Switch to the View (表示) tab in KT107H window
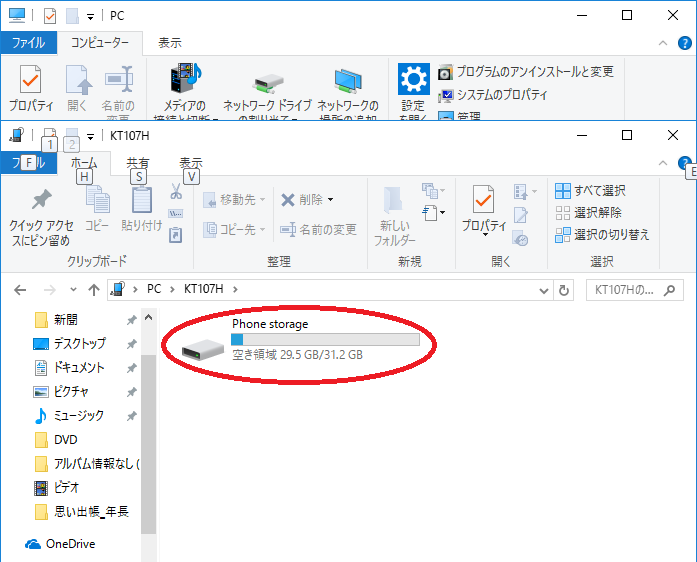This screenshot has height=562, width=697. click(x=190, y=163)
